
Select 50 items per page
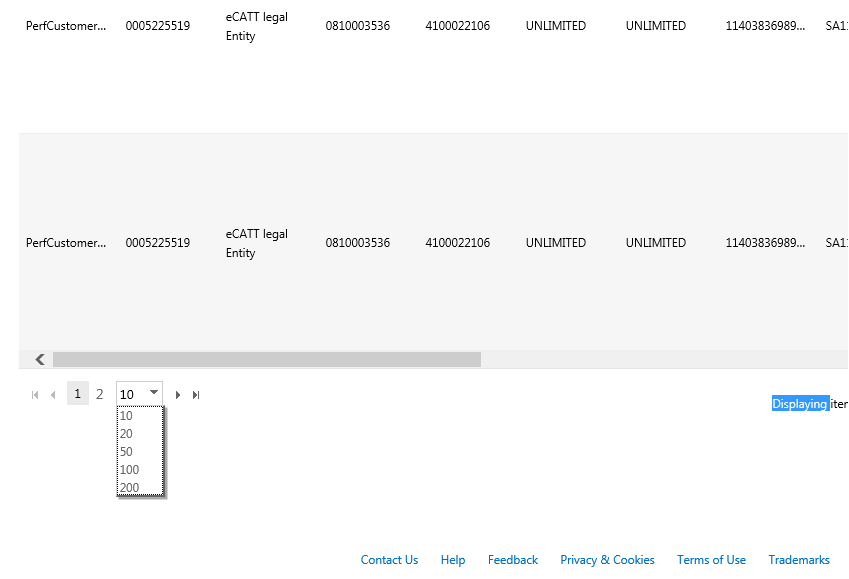click(126, 452)
